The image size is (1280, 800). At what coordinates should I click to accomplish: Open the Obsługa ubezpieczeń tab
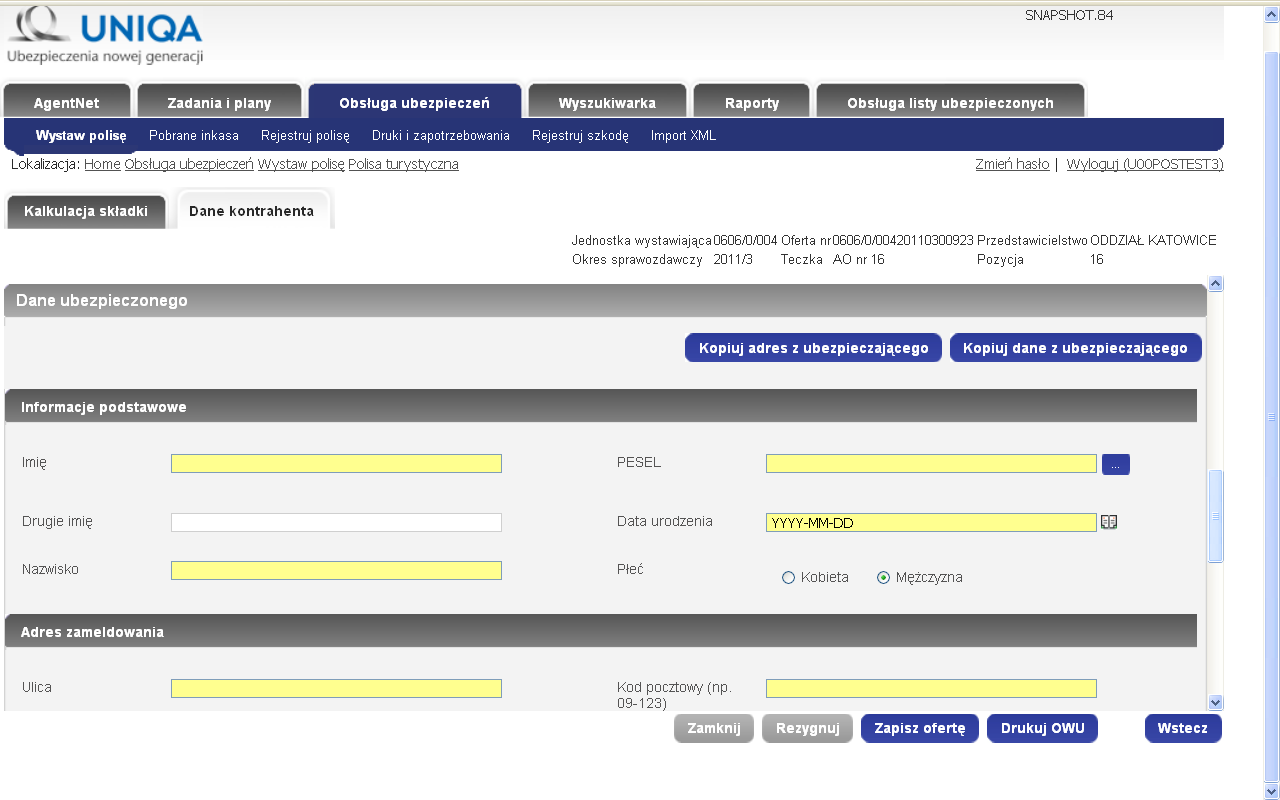point(414,102)
